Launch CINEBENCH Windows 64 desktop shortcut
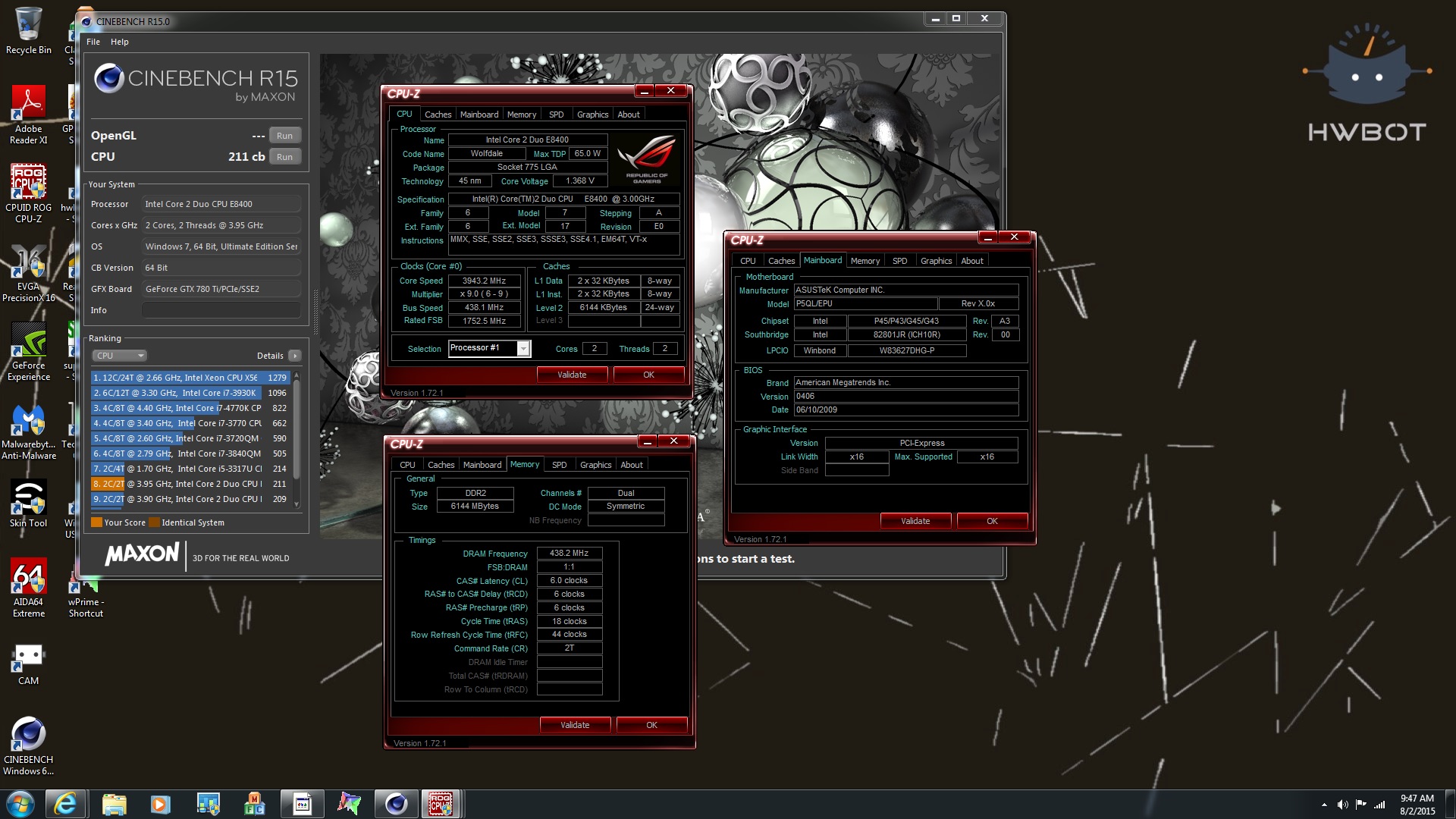This screenshot has height=819, width=1456. [28, 746]
